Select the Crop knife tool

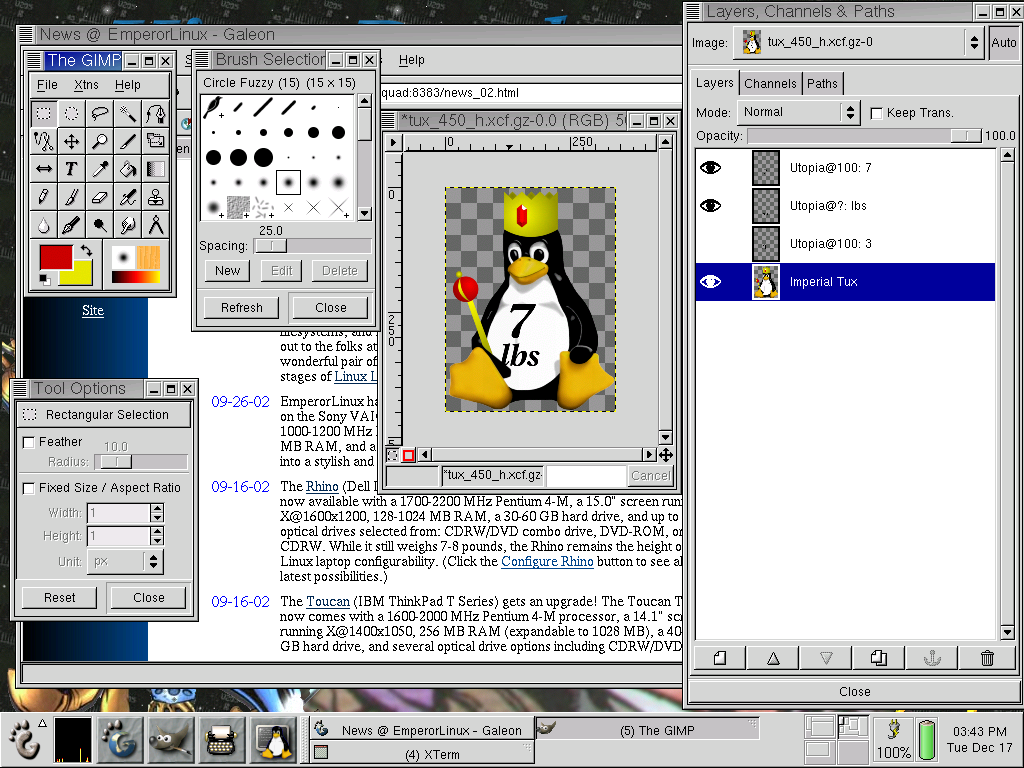click(127, 141)
